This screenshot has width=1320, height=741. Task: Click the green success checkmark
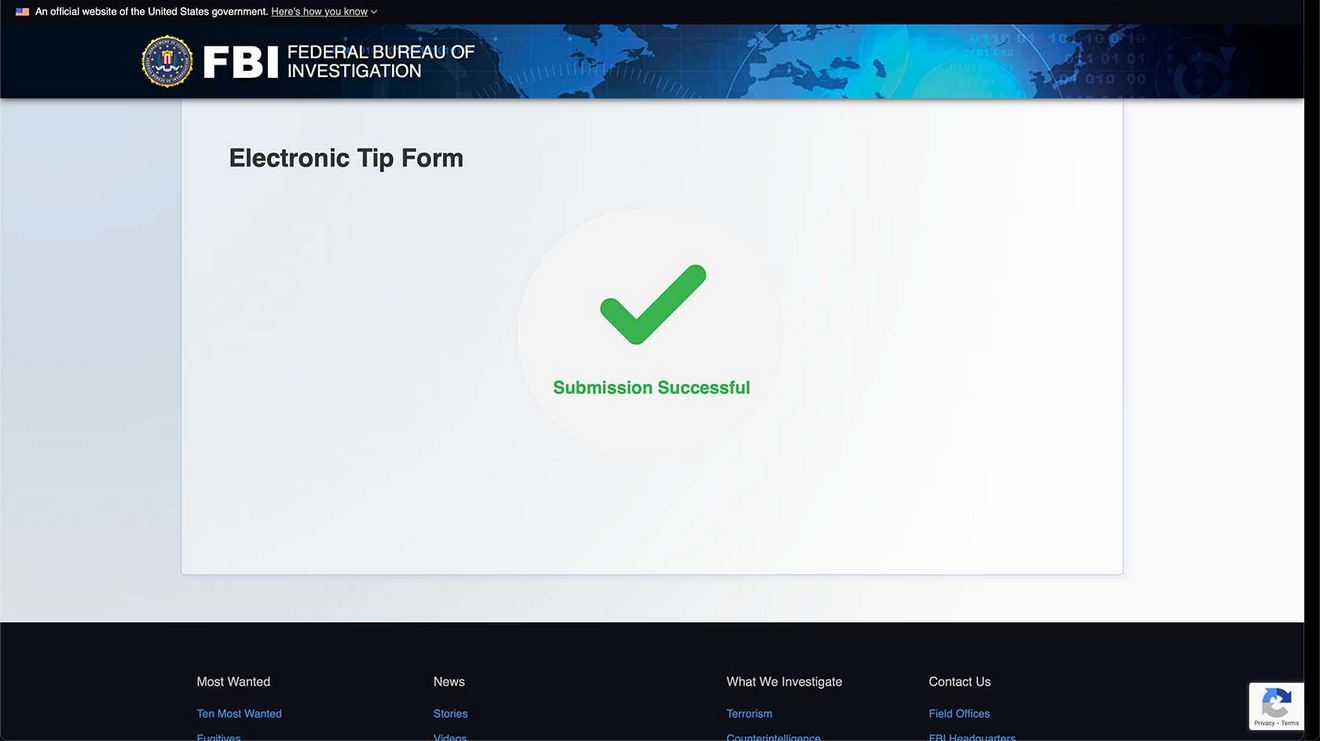[x=653, y=305]
